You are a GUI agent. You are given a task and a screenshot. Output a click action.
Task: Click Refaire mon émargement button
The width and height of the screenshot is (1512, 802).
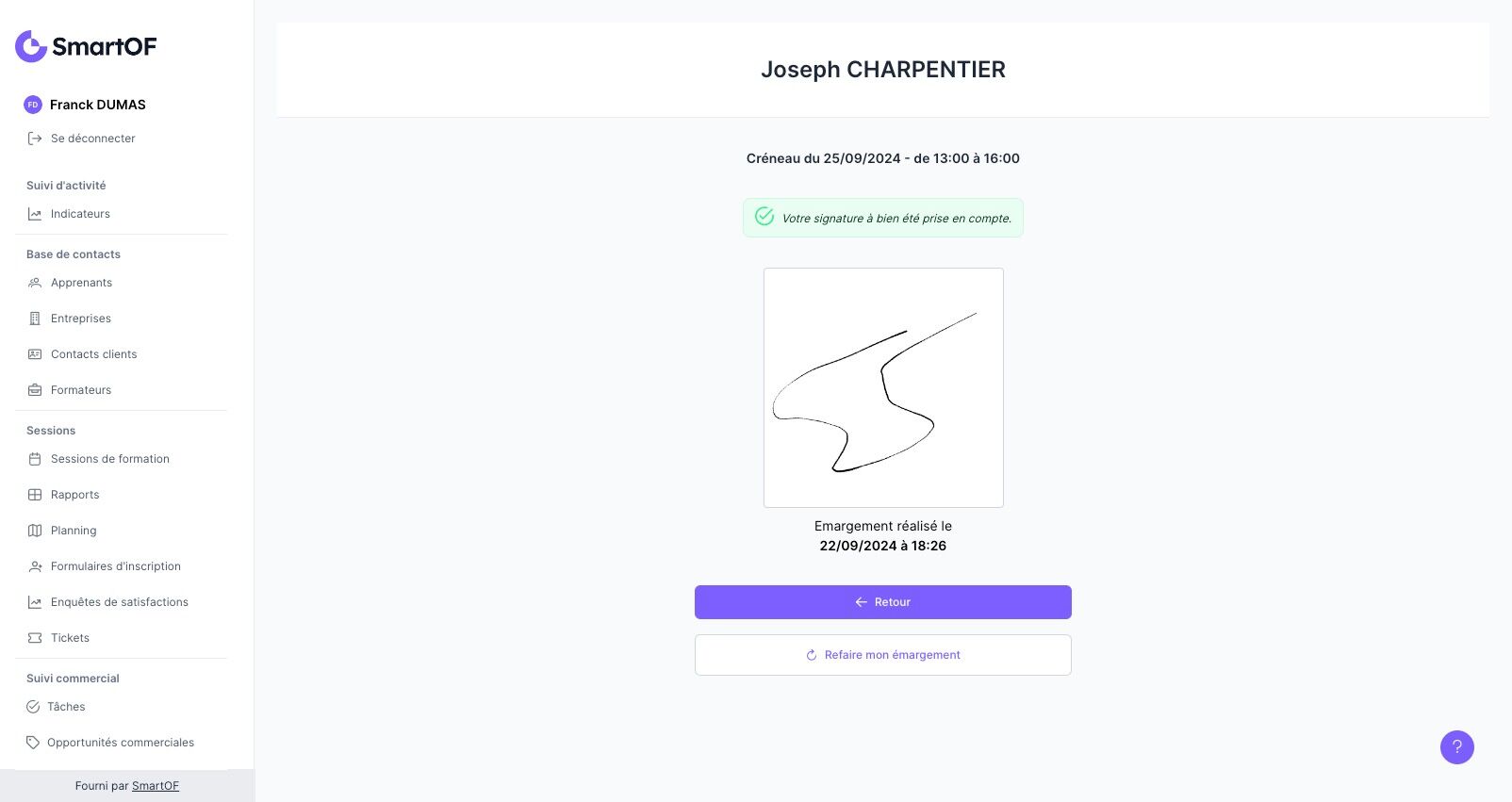(x=882, y=655)
